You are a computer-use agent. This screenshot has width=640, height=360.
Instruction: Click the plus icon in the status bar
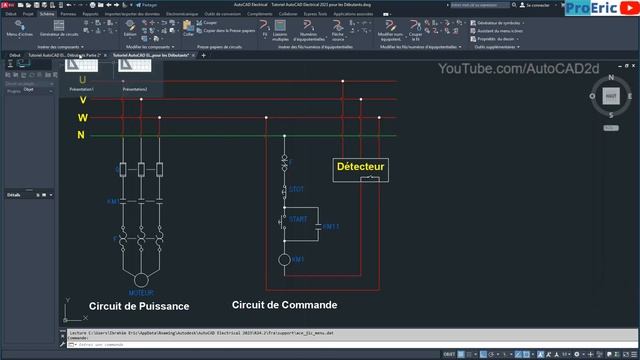590,354
